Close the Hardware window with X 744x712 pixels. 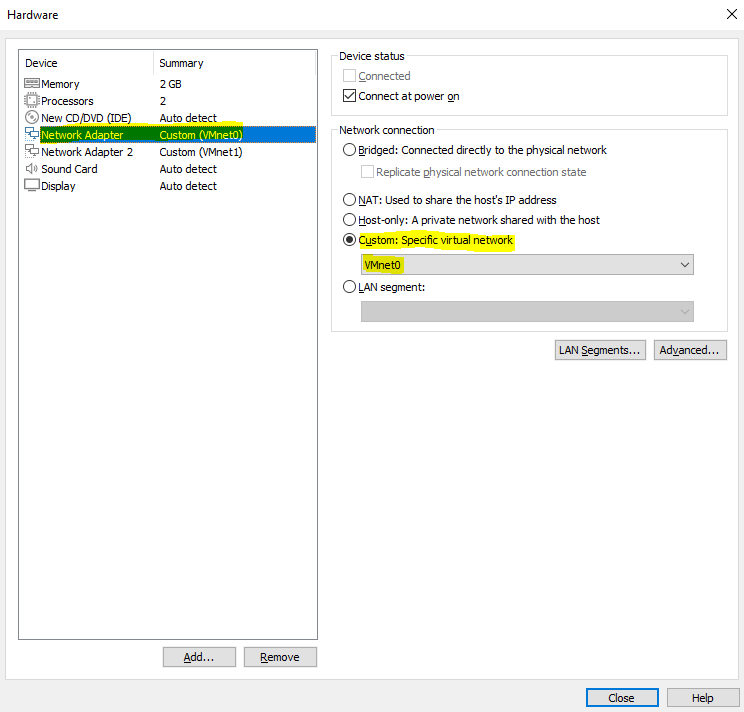[x=731, y=14]
